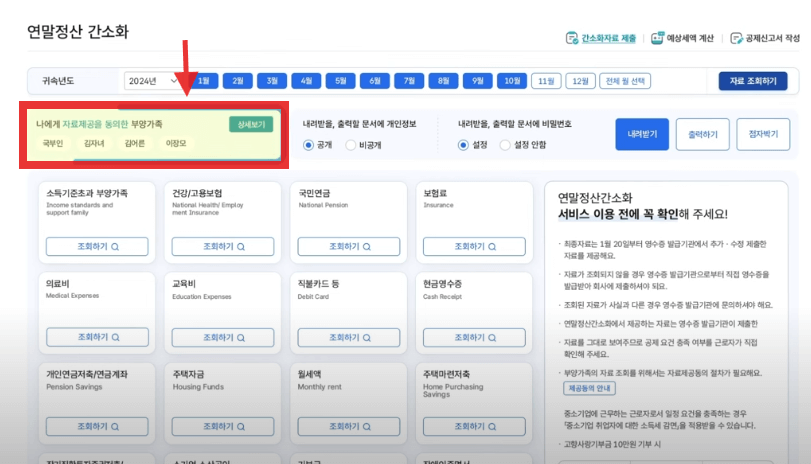Click the 귀속년도 label text
Screen dimensions: 811x464
pyautogui.click(x=58, y=81)
